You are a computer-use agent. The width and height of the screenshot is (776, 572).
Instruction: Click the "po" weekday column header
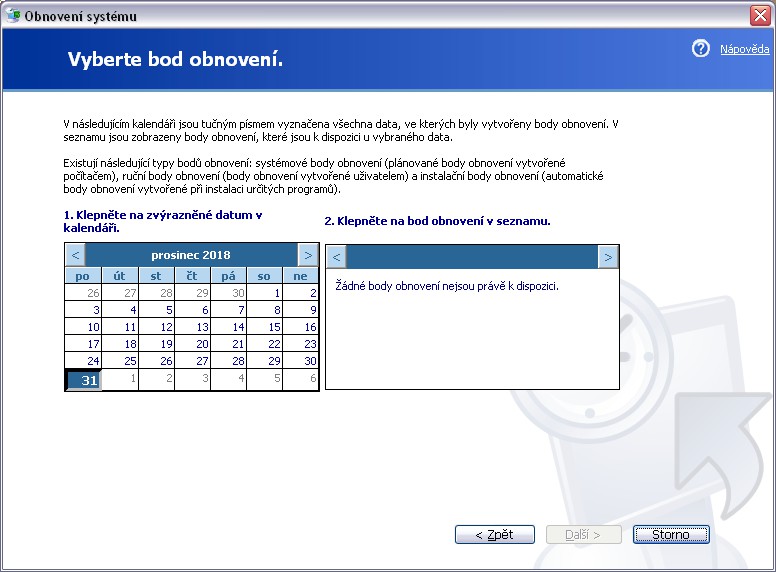[83, 276]
